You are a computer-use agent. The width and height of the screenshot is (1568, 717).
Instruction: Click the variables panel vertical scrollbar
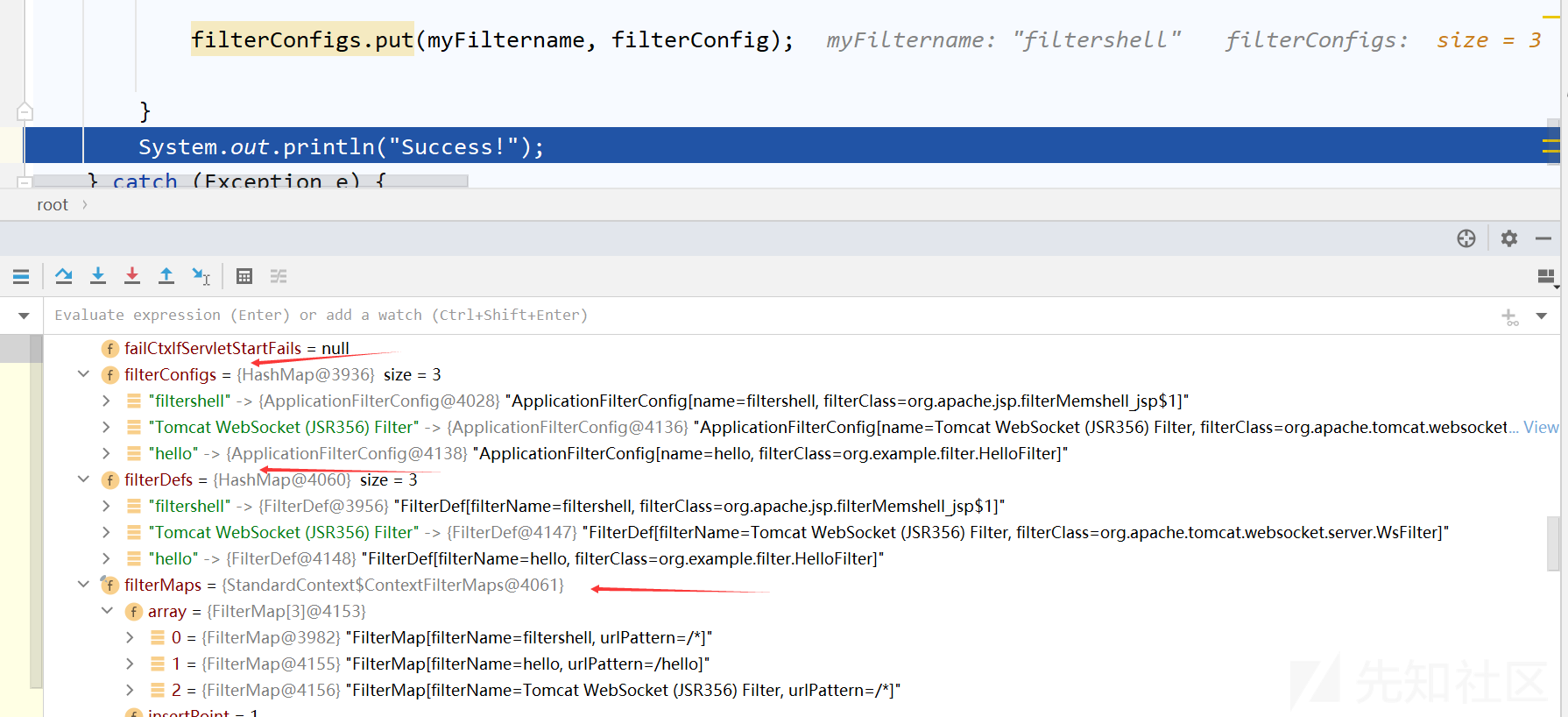[1553, 543]
